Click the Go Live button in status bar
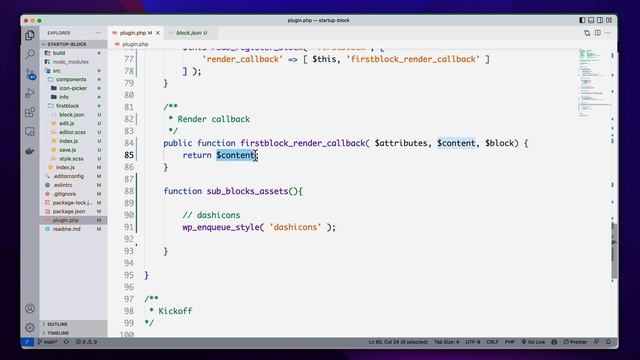The height and width of the screenshot is (360, 640). 533,342
